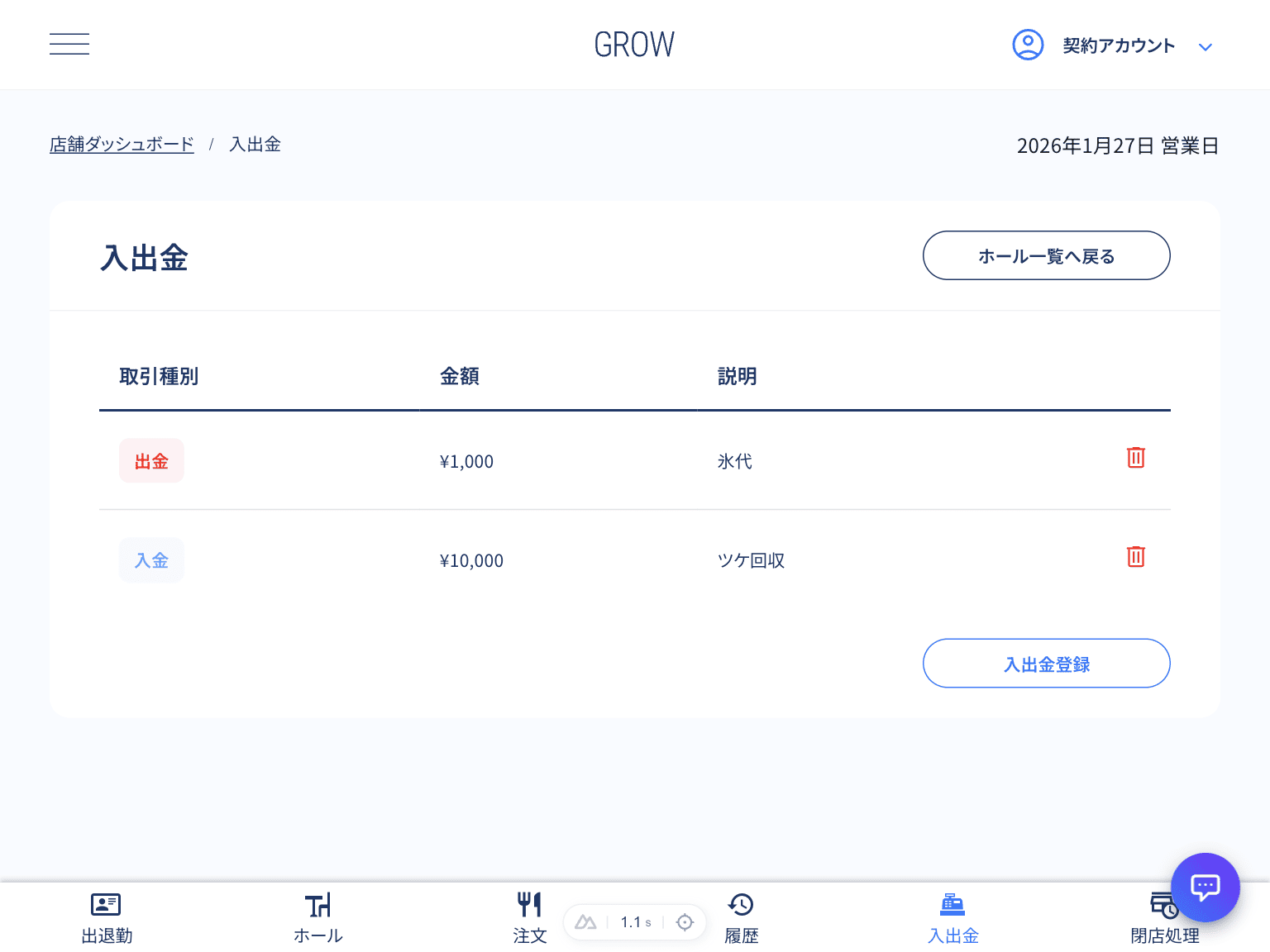Viewport: 1270px width, 952px height.
Task: Open the 出退勤 attendance tab
Action: (107, 918)
